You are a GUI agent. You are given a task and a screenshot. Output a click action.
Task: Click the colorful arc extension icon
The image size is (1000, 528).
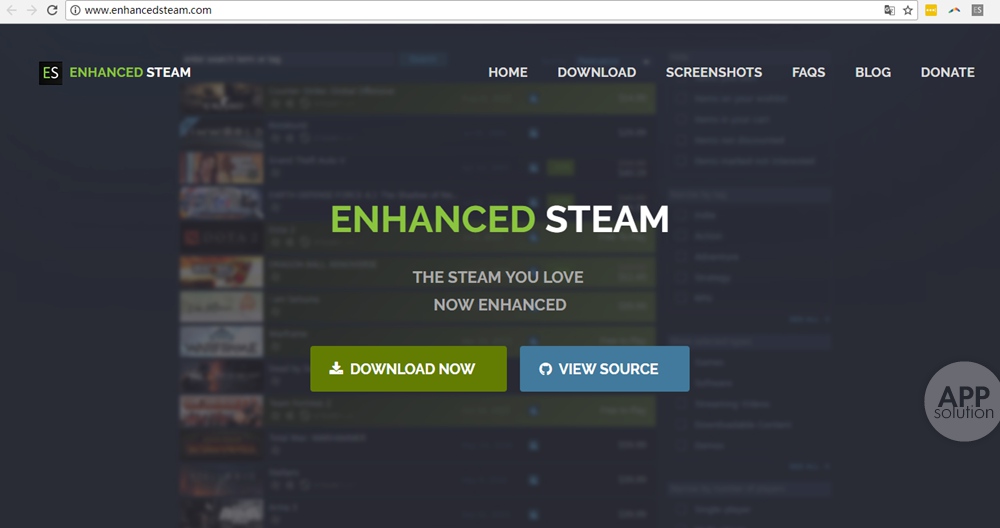click(x=954, y=10)
